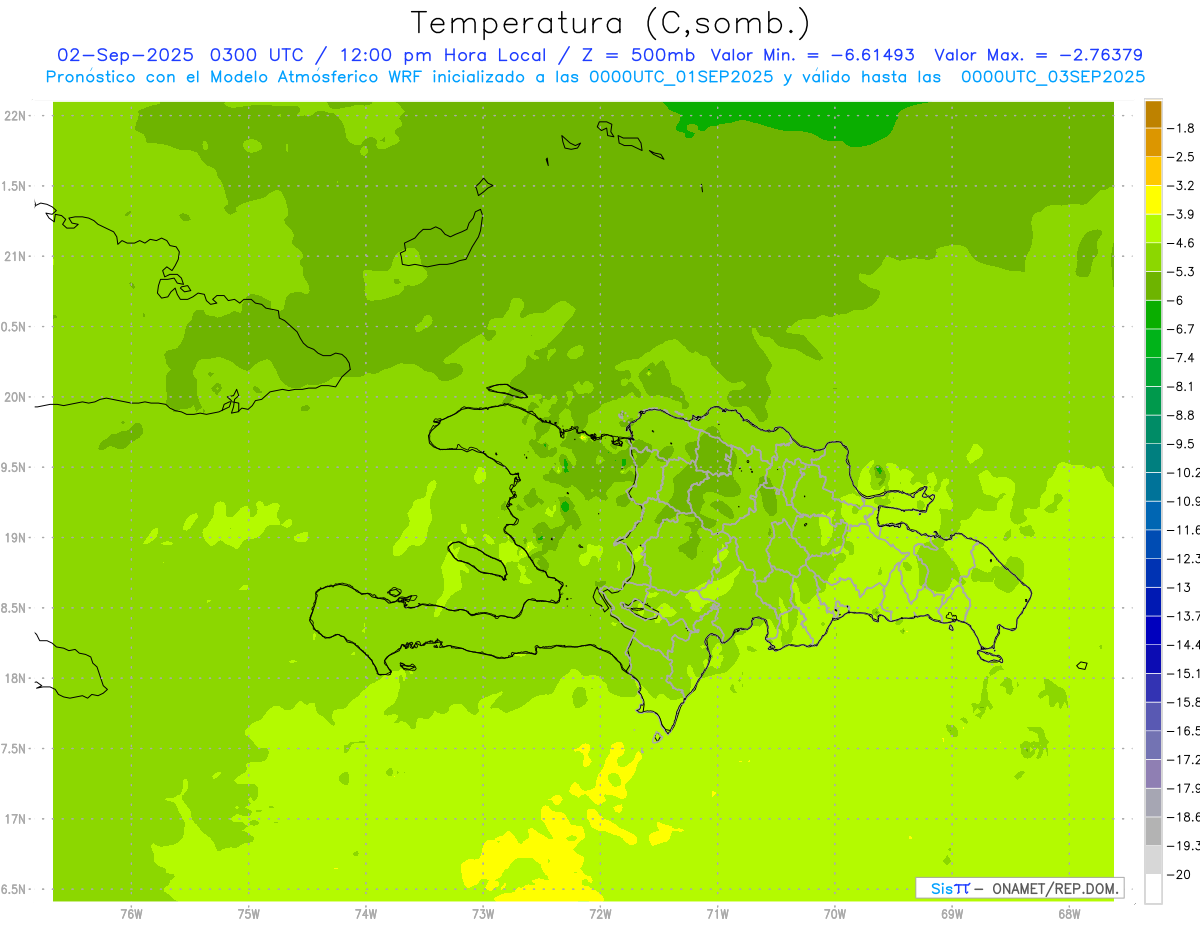Viewport: 1200px width, 927px height.
Task: Click the '74W' longitude axis label
Action: pos(365,914)
